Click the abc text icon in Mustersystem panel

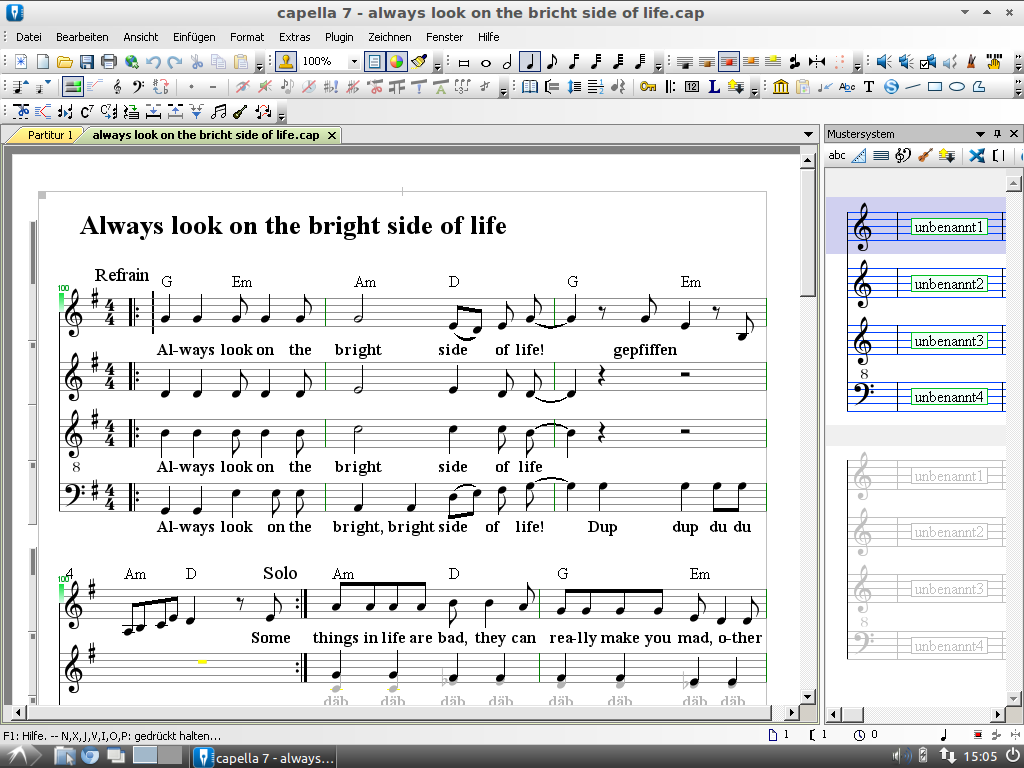pos(837,156)
